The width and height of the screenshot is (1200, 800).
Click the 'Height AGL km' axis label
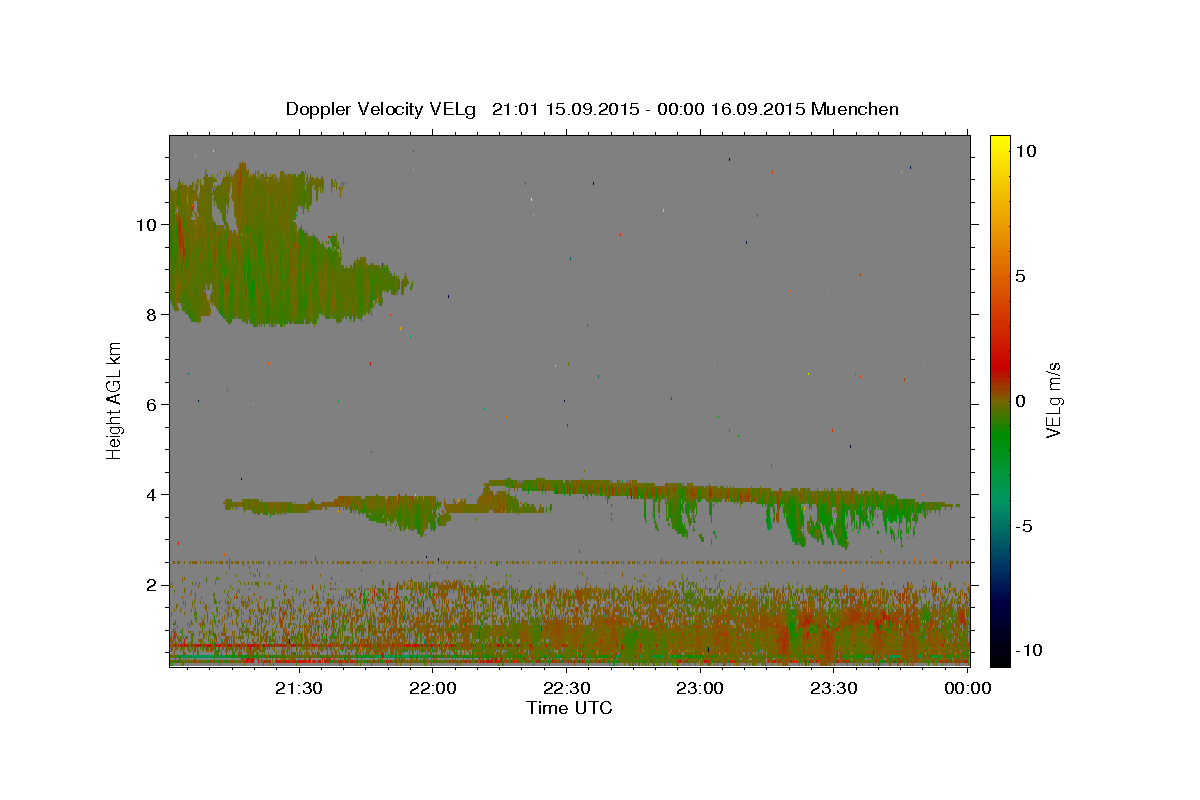coord(115,400)
